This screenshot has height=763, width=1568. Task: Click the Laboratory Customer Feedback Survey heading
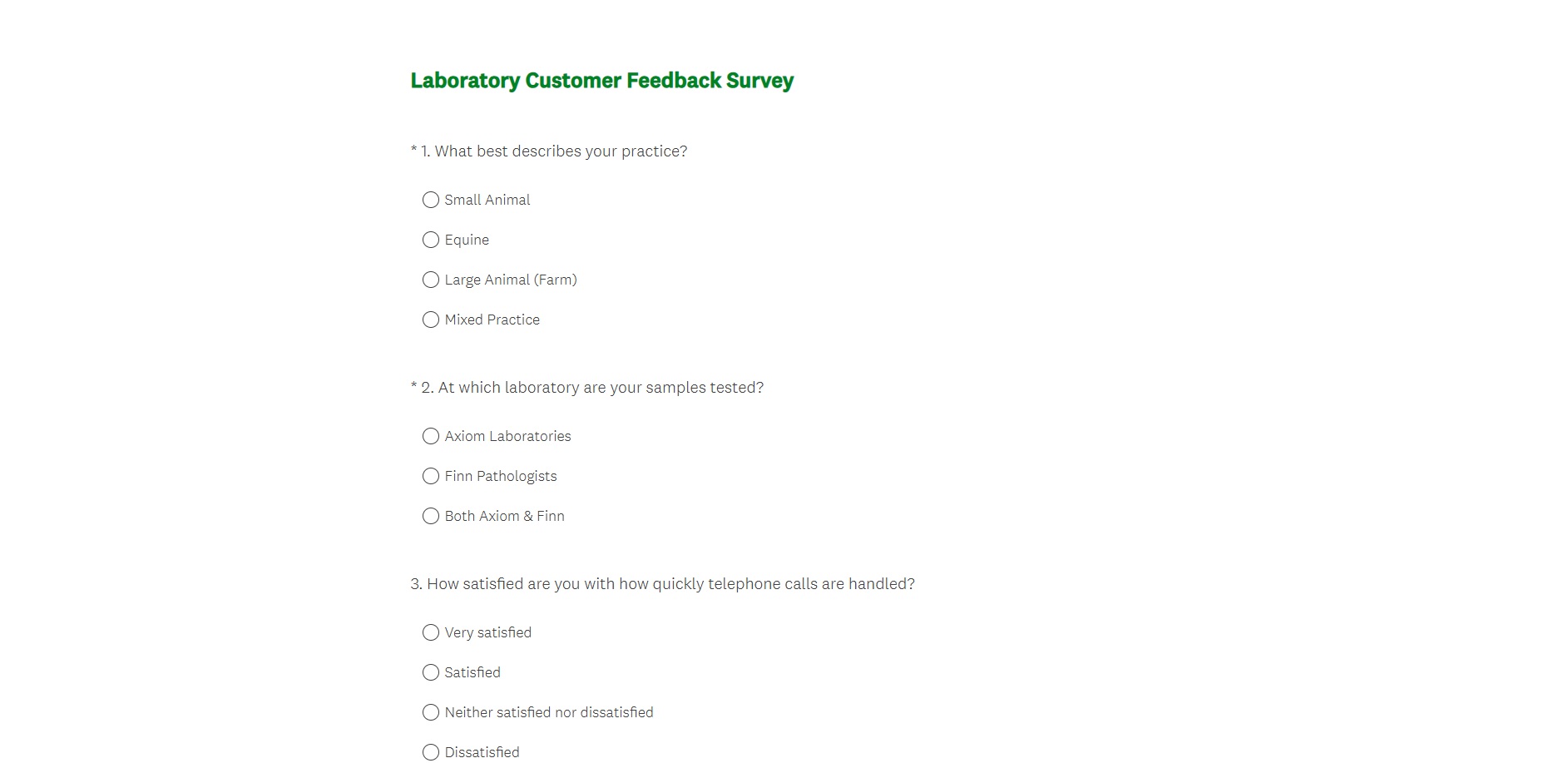pyautogui.click(x=601, y=81)
